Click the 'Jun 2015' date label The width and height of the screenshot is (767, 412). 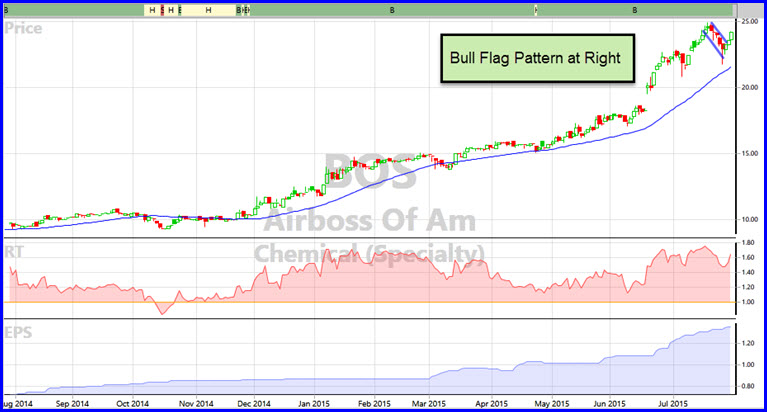pos(610,404)
